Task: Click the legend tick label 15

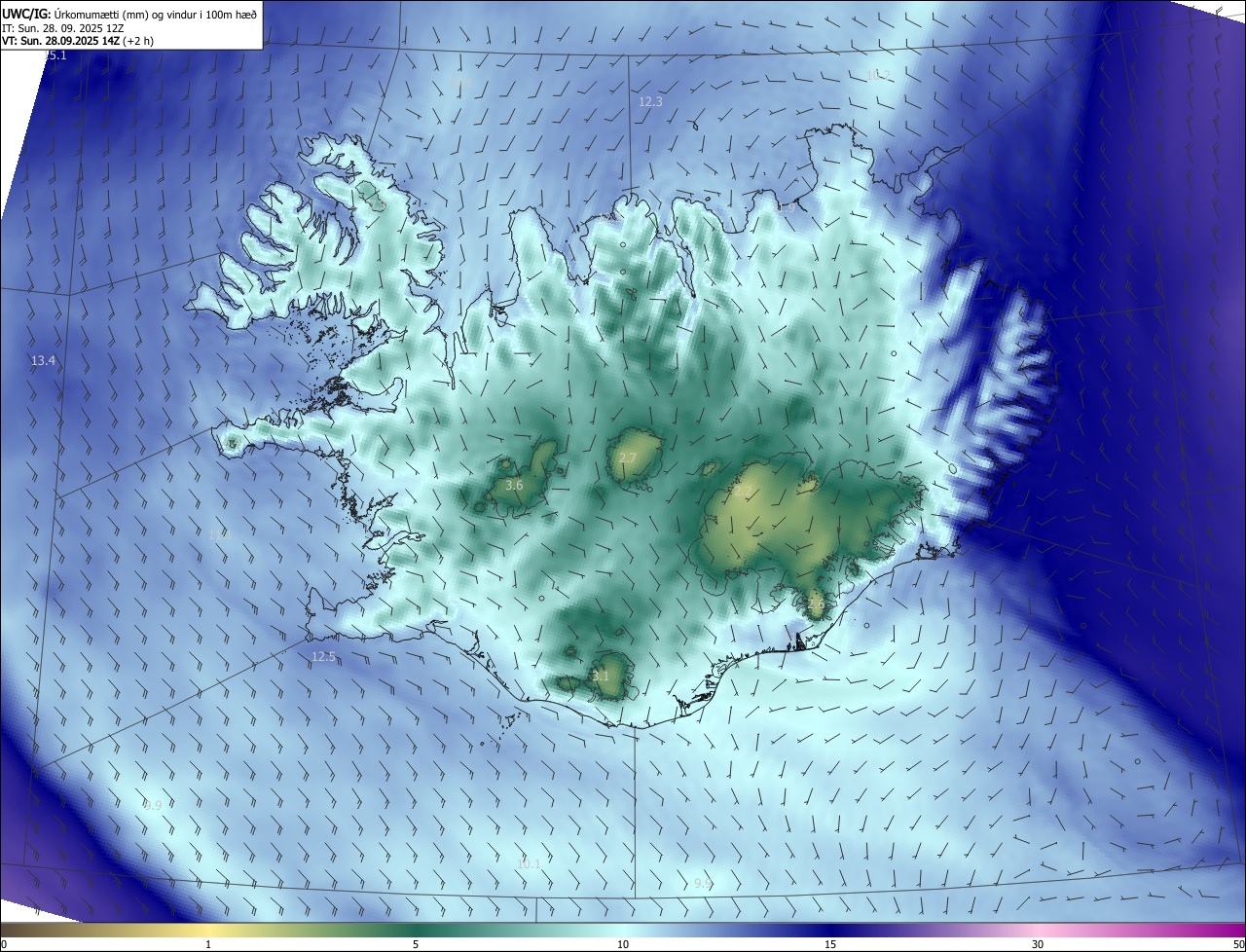Action: click(830, 945)
